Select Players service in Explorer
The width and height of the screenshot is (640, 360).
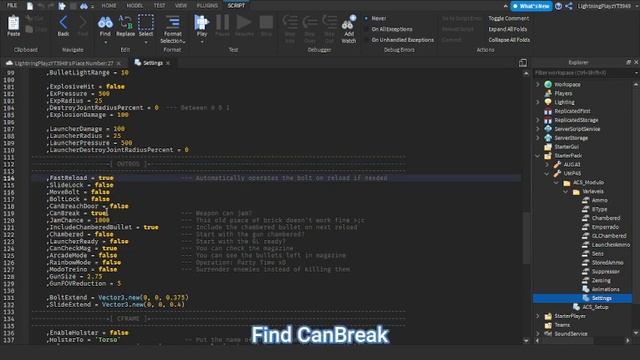click(563, 93)
